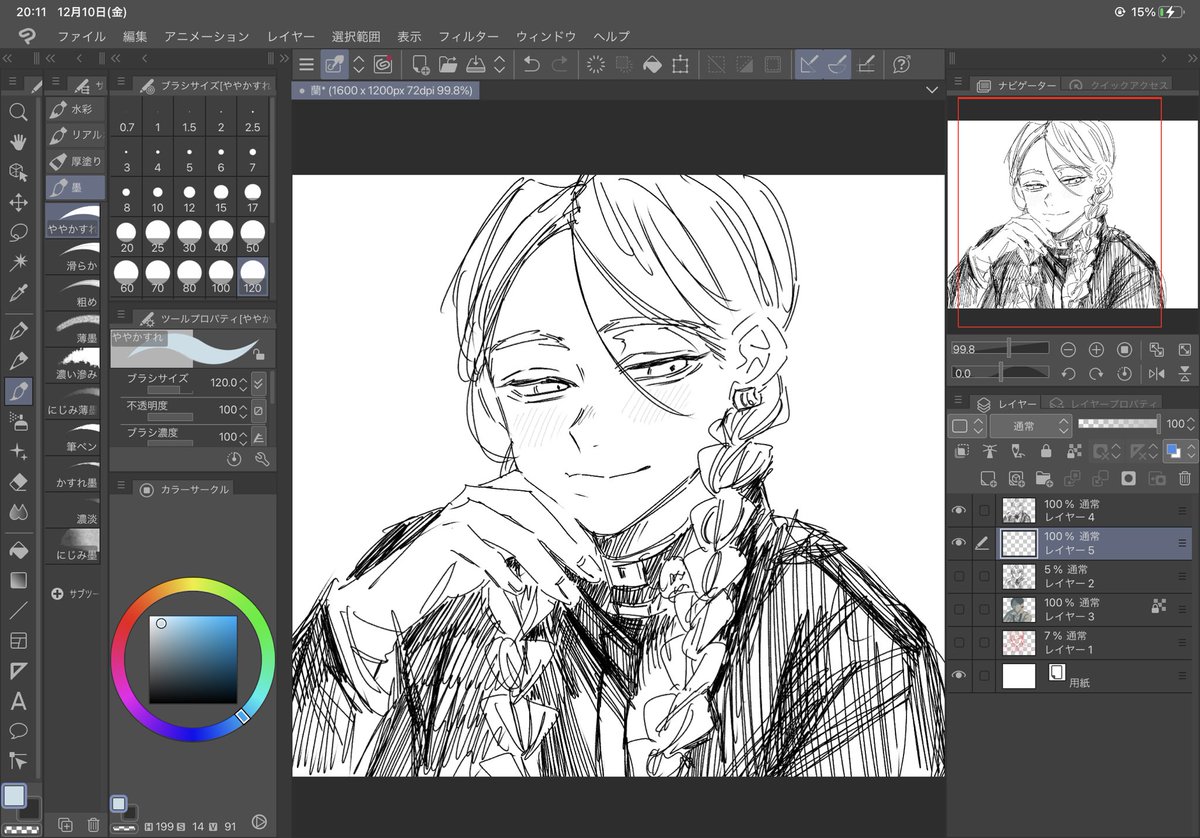Select the Operation object cube tool
Screen dimensions: 1200x838
[x=18, y=172]
